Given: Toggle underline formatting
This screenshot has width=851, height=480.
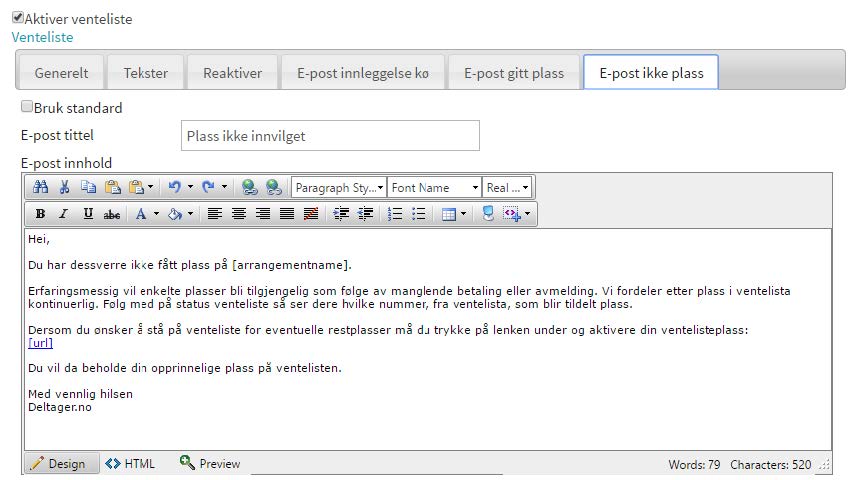Looking at the screenshot, I should [88, 214].
